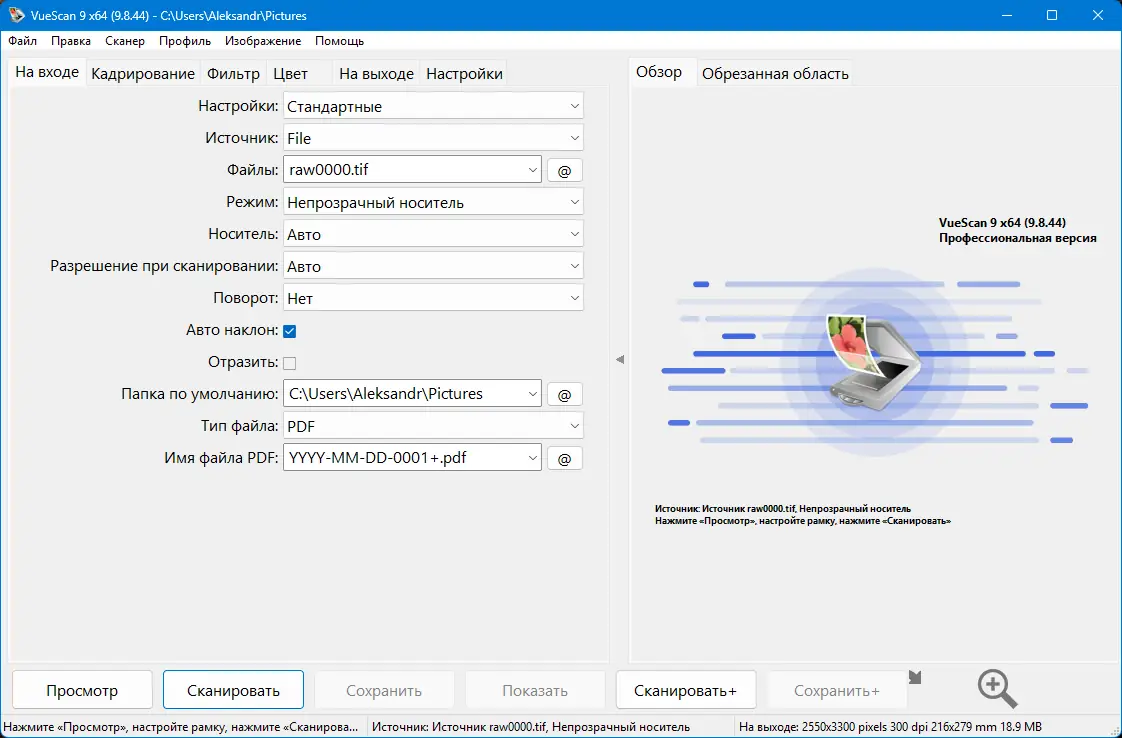This screenshot has height=738, width=1122.
Task: Activate the zoom magnifier tool
Action: 995,689
